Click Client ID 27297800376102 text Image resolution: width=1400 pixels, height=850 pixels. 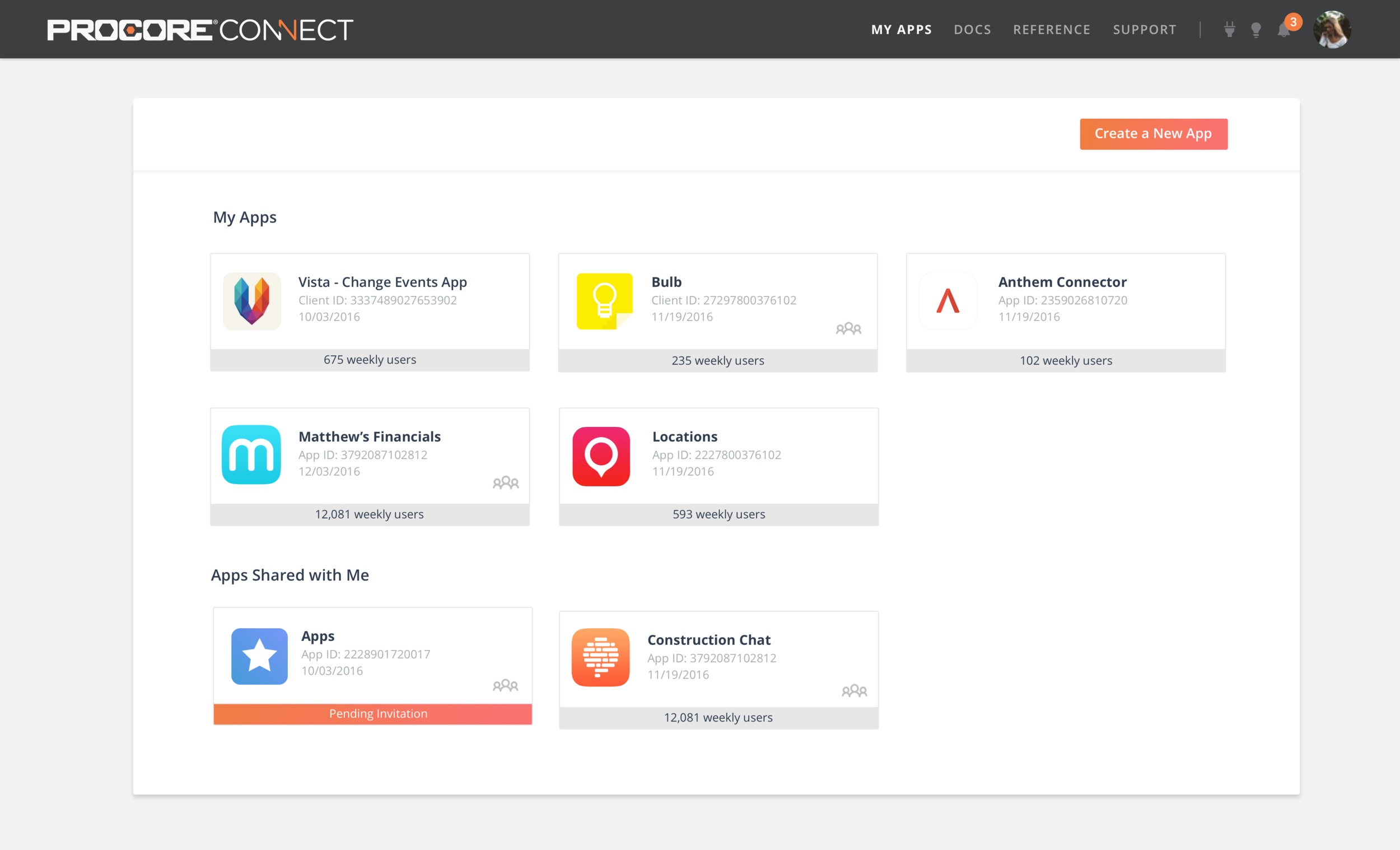click(x=724, y=300)
